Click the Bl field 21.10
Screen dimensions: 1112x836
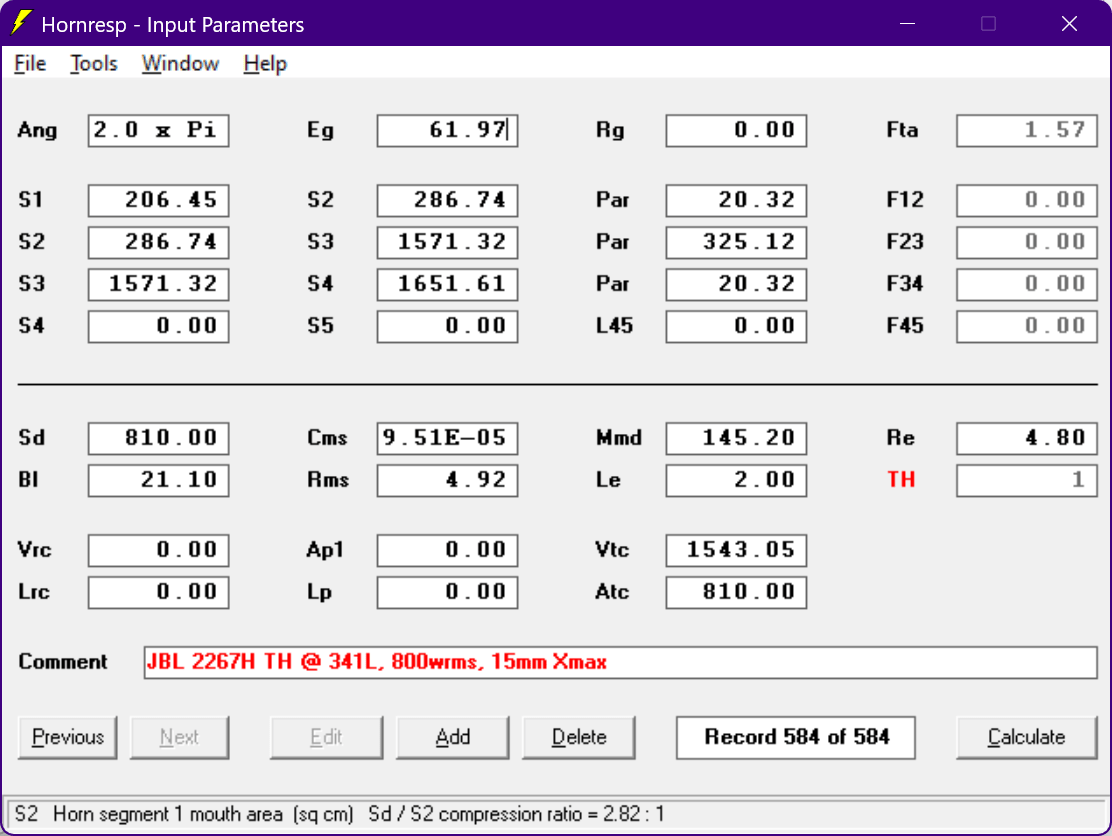[158, 480]
